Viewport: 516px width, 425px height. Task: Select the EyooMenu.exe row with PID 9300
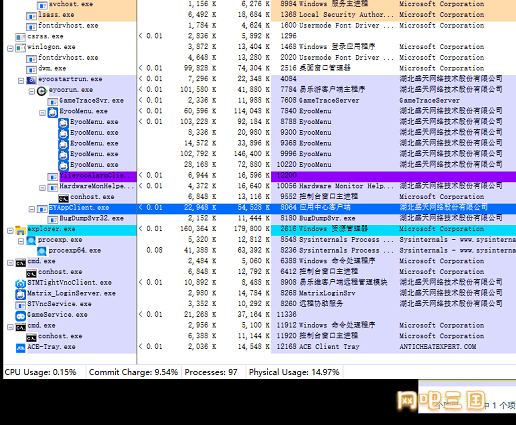tap(259, 133)
